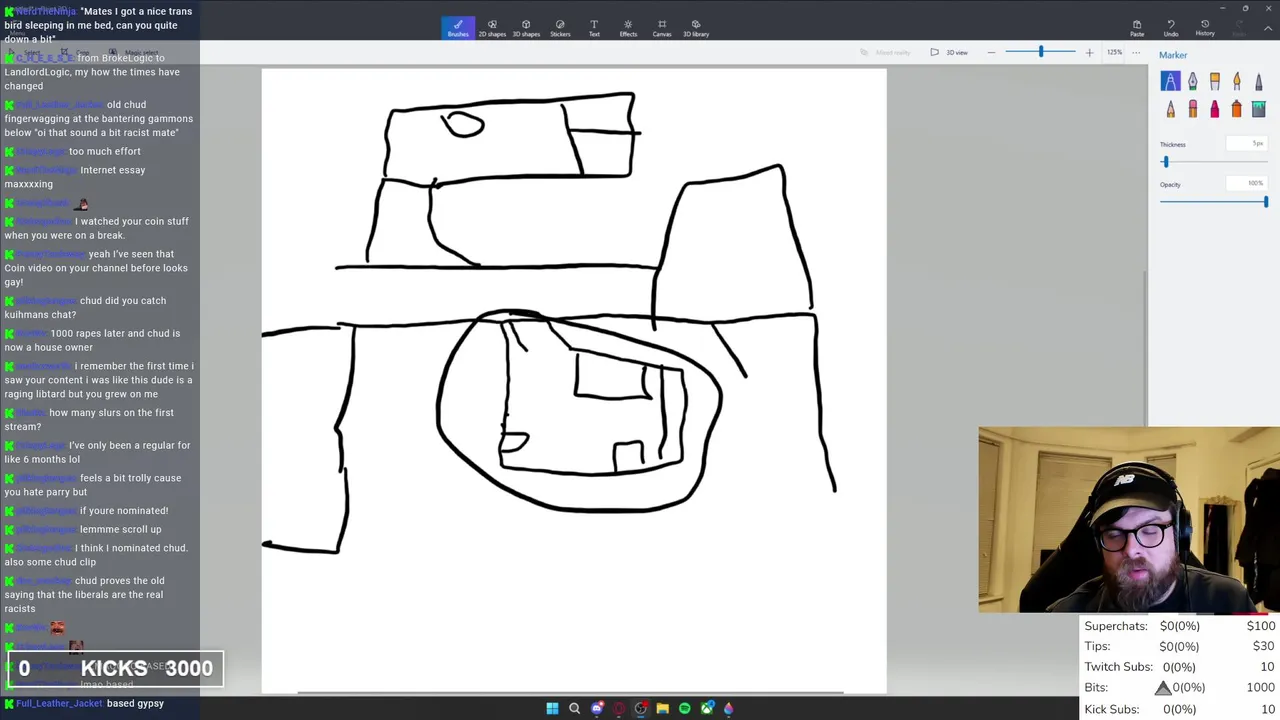Zoom out with the minus button

tap(991, 52)
